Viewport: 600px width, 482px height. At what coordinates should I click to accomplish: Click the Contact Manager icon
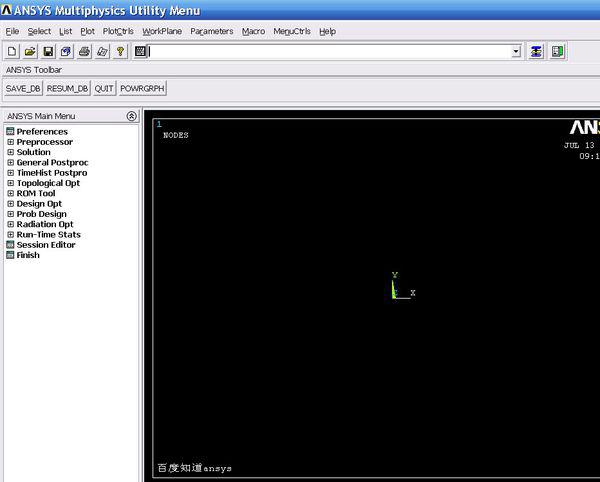pos(557,51)
